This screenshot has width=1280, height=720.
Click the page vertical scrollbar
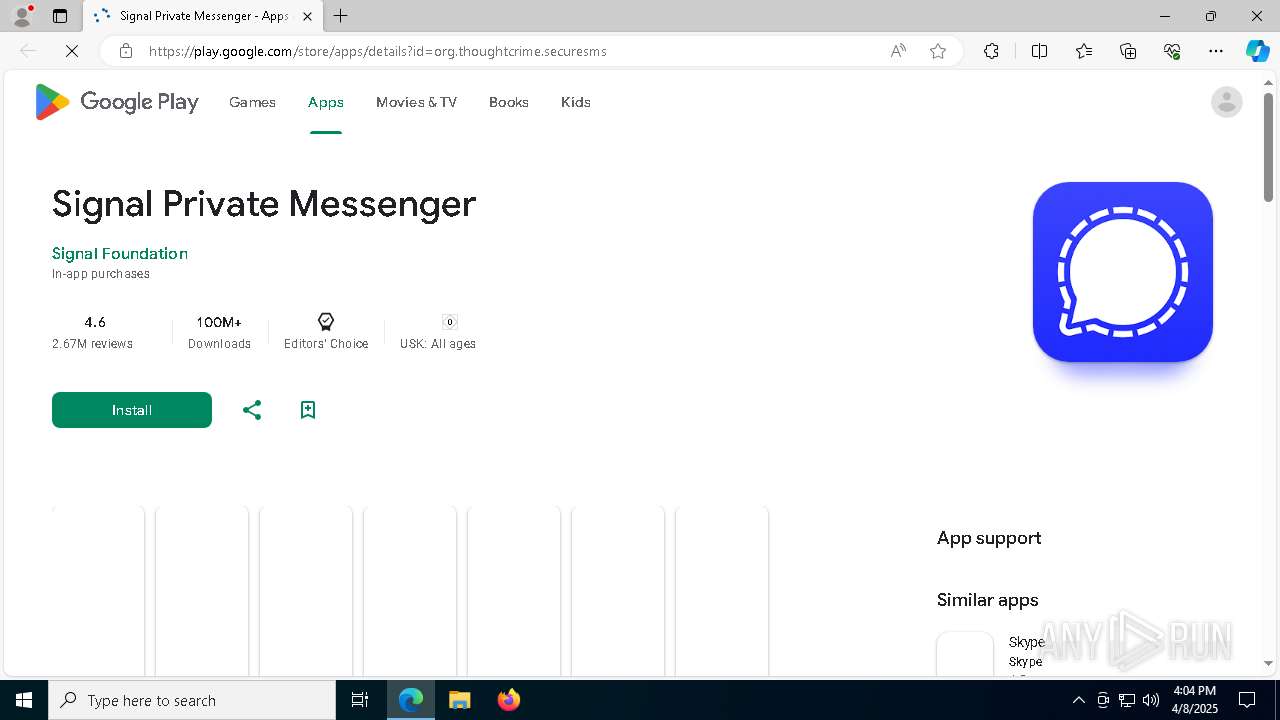click(1268, 147)
